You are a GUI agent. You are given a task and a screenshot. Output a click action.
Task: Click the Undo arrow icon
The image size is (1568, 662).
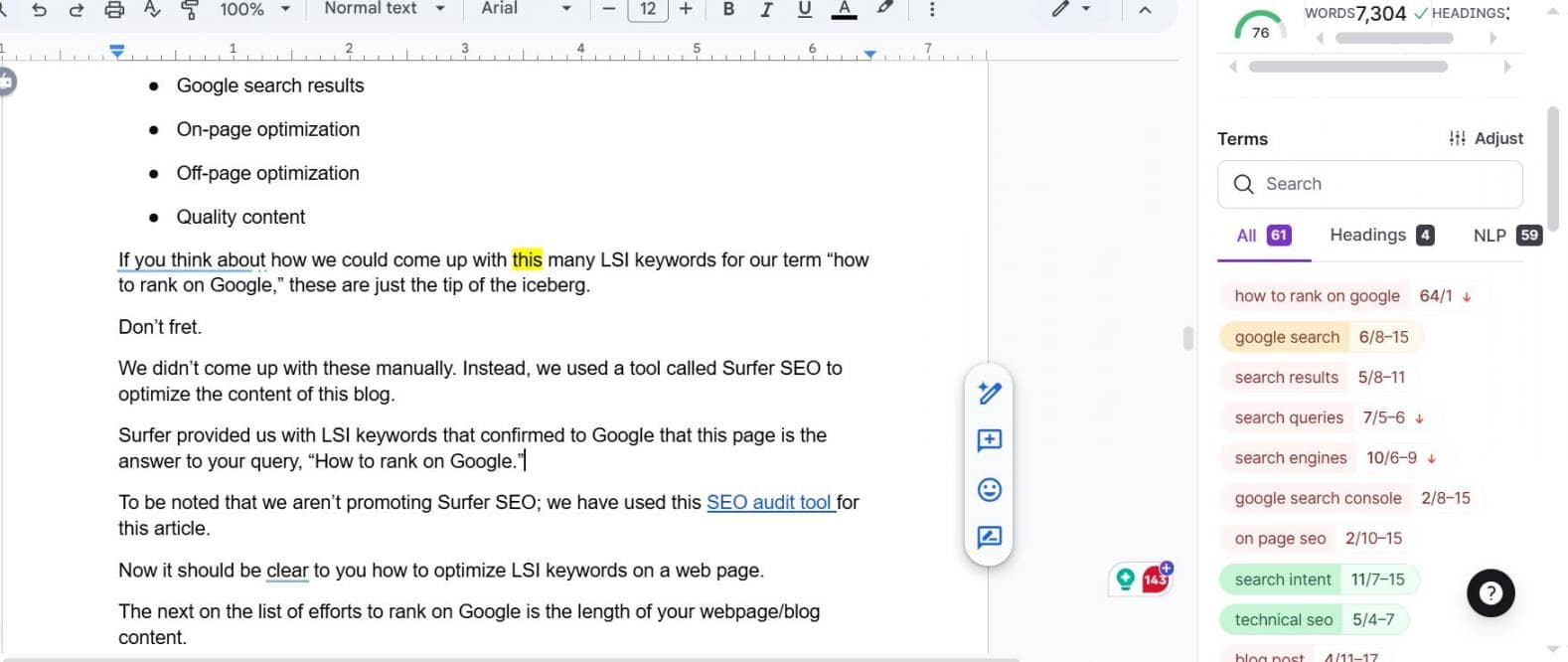39,10
